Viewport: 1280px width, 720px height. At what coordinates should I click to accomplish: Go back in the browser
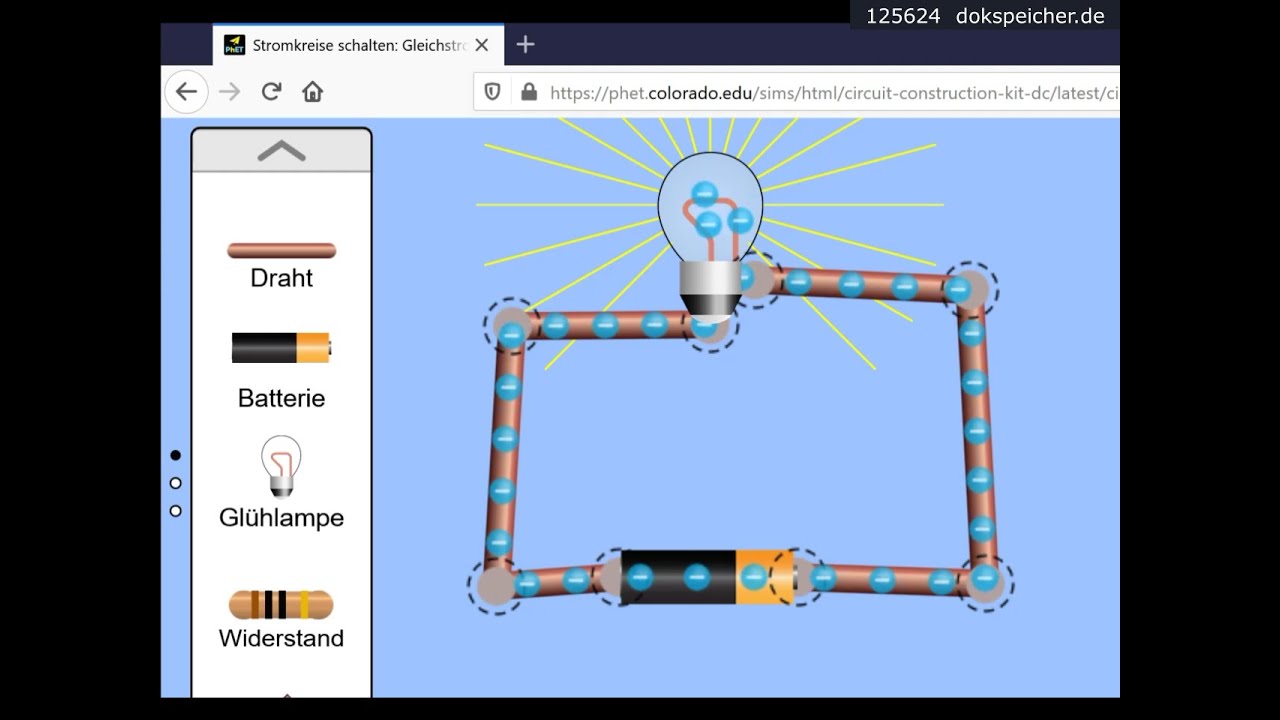point(186,92)
